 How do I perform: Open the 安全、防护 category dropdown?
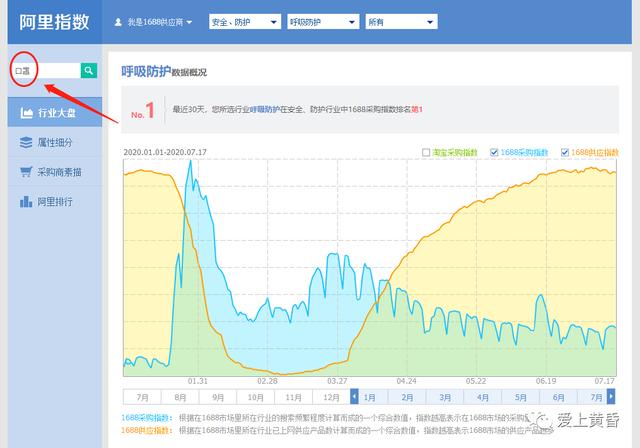(244, 22)
